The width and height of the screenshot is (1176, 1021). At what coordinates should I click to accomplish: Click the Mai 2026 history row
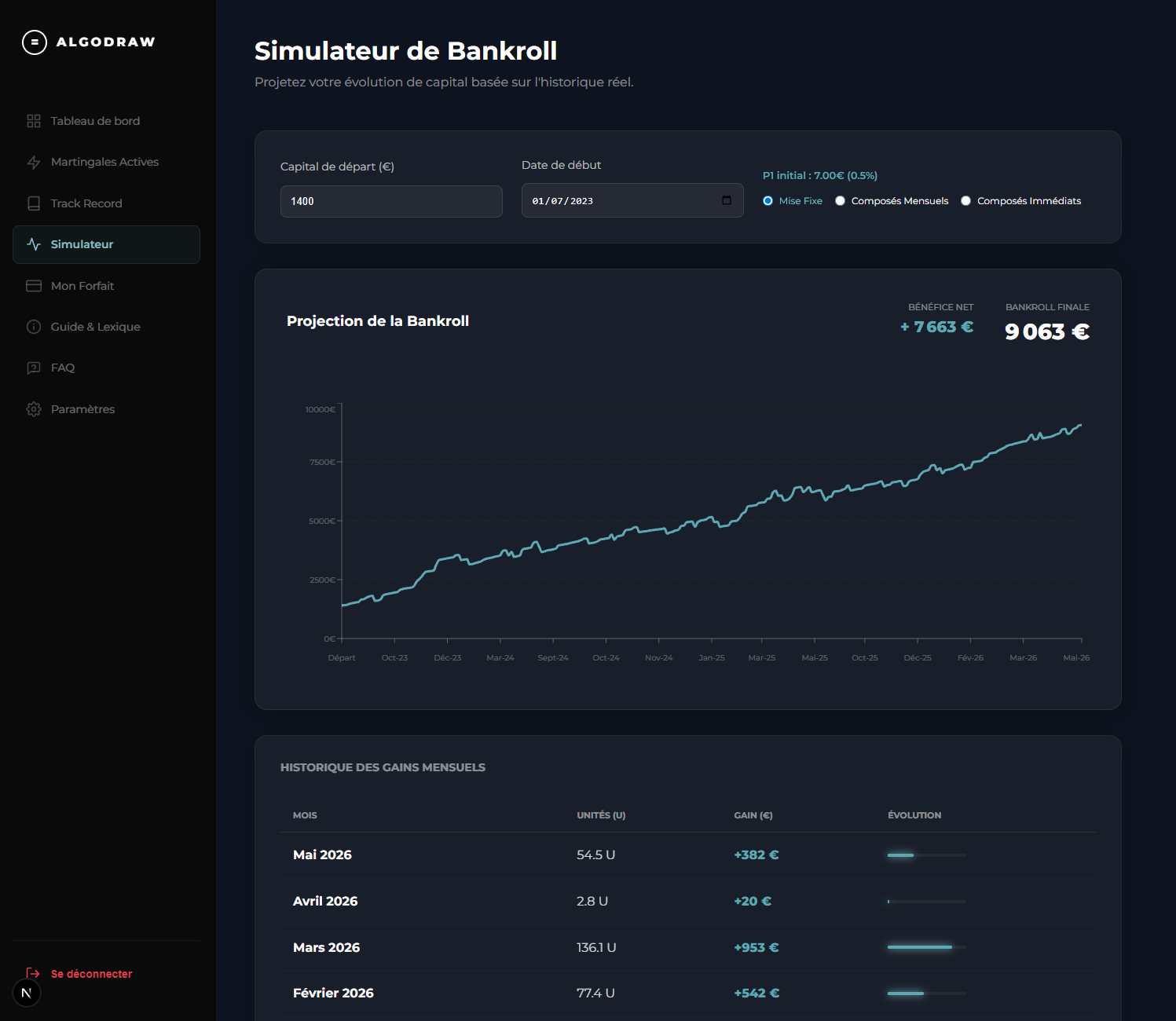pos(688,855)
